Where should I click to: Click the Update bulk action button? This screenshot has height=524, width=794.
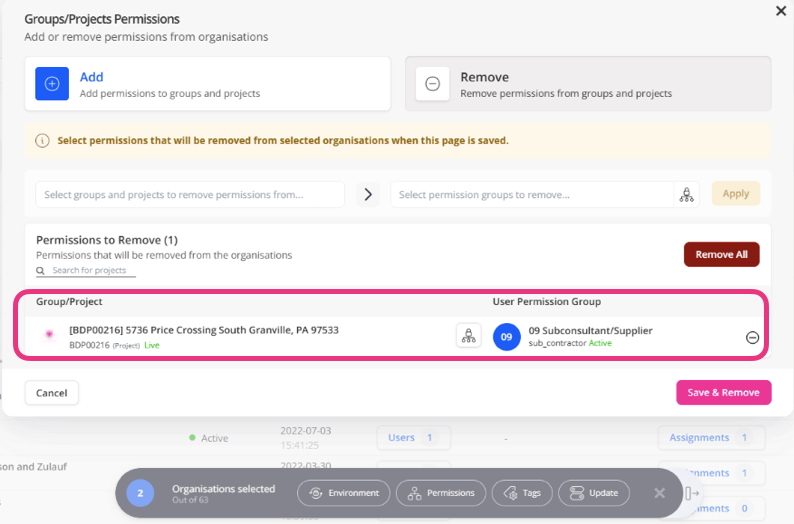tap(594, 493)
